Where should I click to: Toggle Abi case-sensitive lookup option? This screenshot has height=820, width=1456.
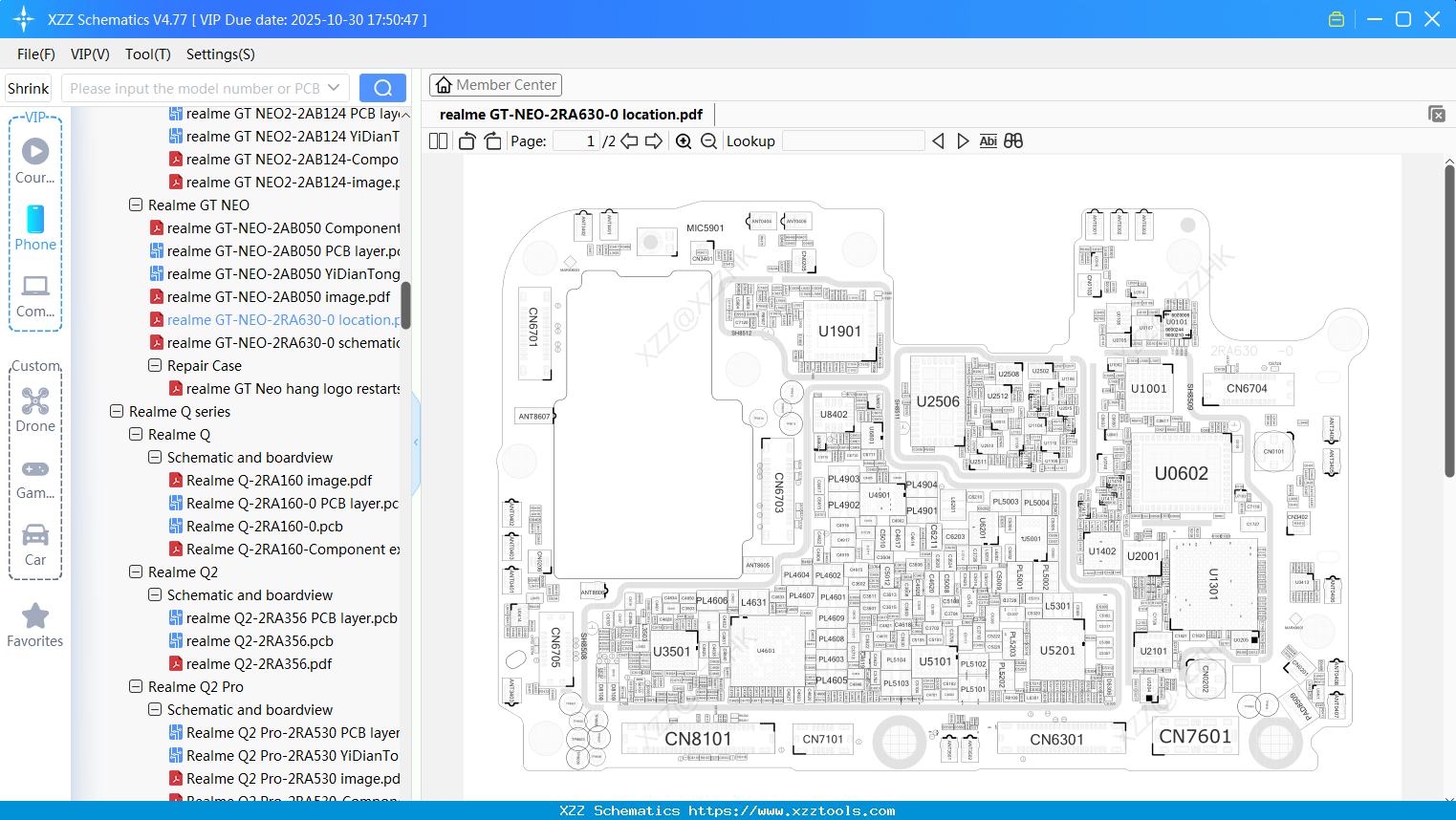pyautogui.click(x=988, y=140)
